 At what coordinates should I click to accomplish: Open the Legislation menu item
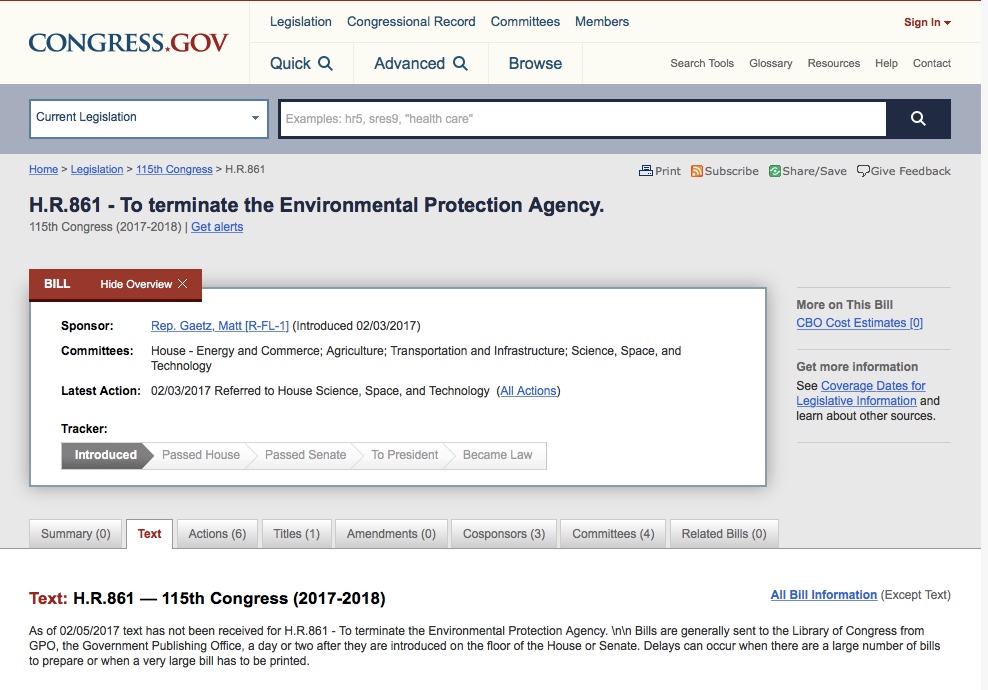tap(301, 21)
